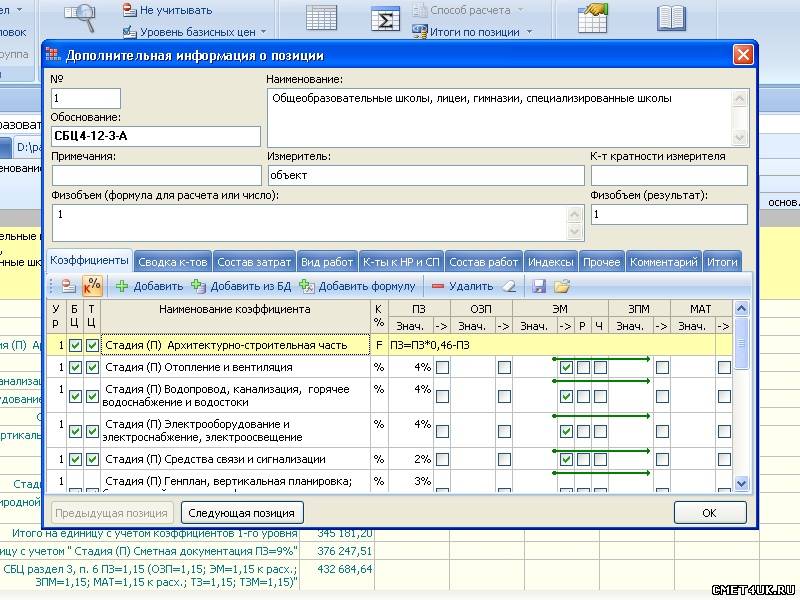This screenshot has height=600, width=800.
Task: Toggle БЦ checkbox for Отопление и вентиляция row
Action: point(75,368)
